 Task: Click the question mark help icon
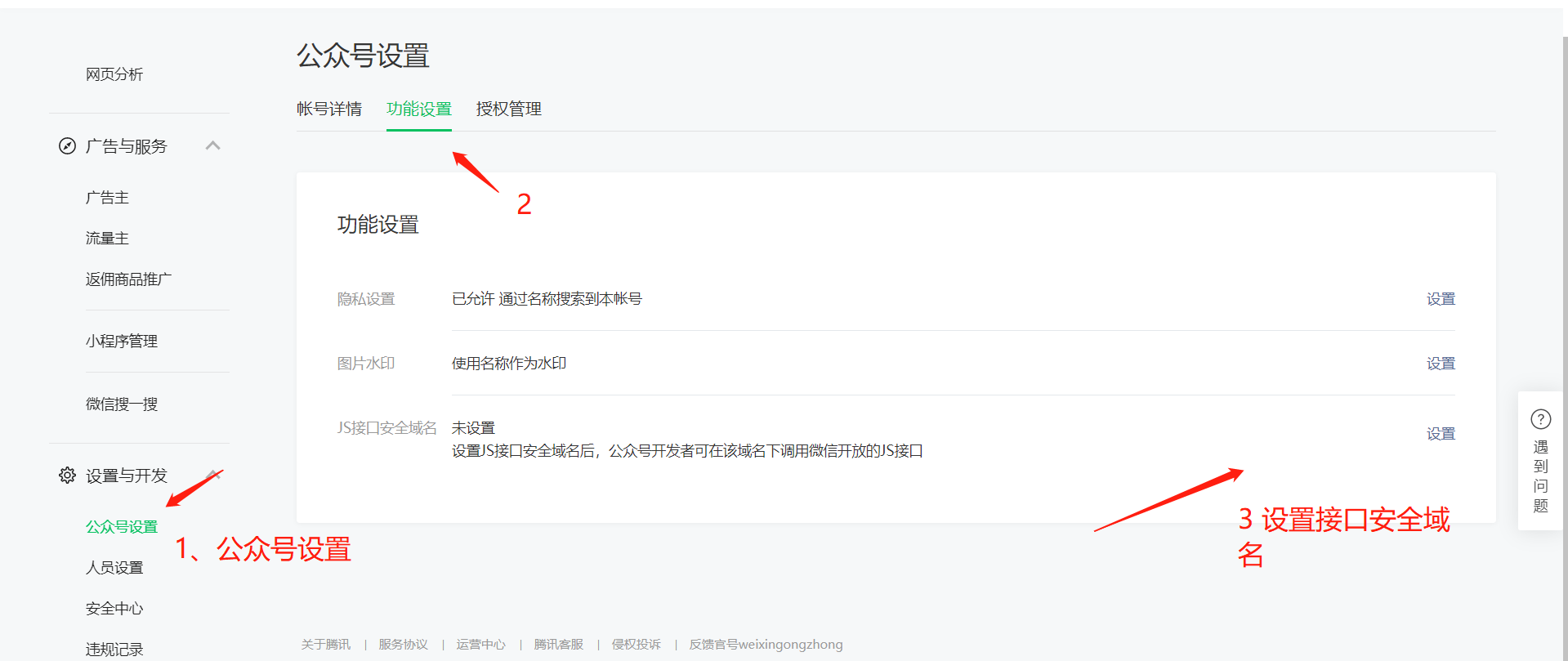point(1540,419)
